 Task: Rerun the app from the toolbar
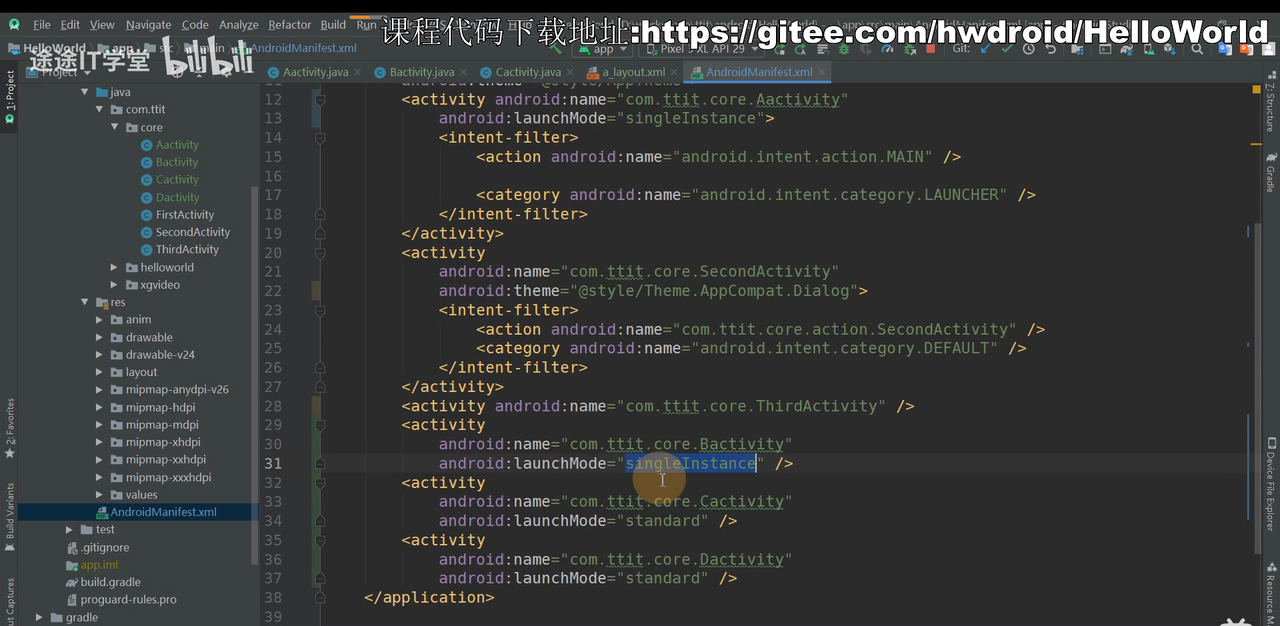780,48
